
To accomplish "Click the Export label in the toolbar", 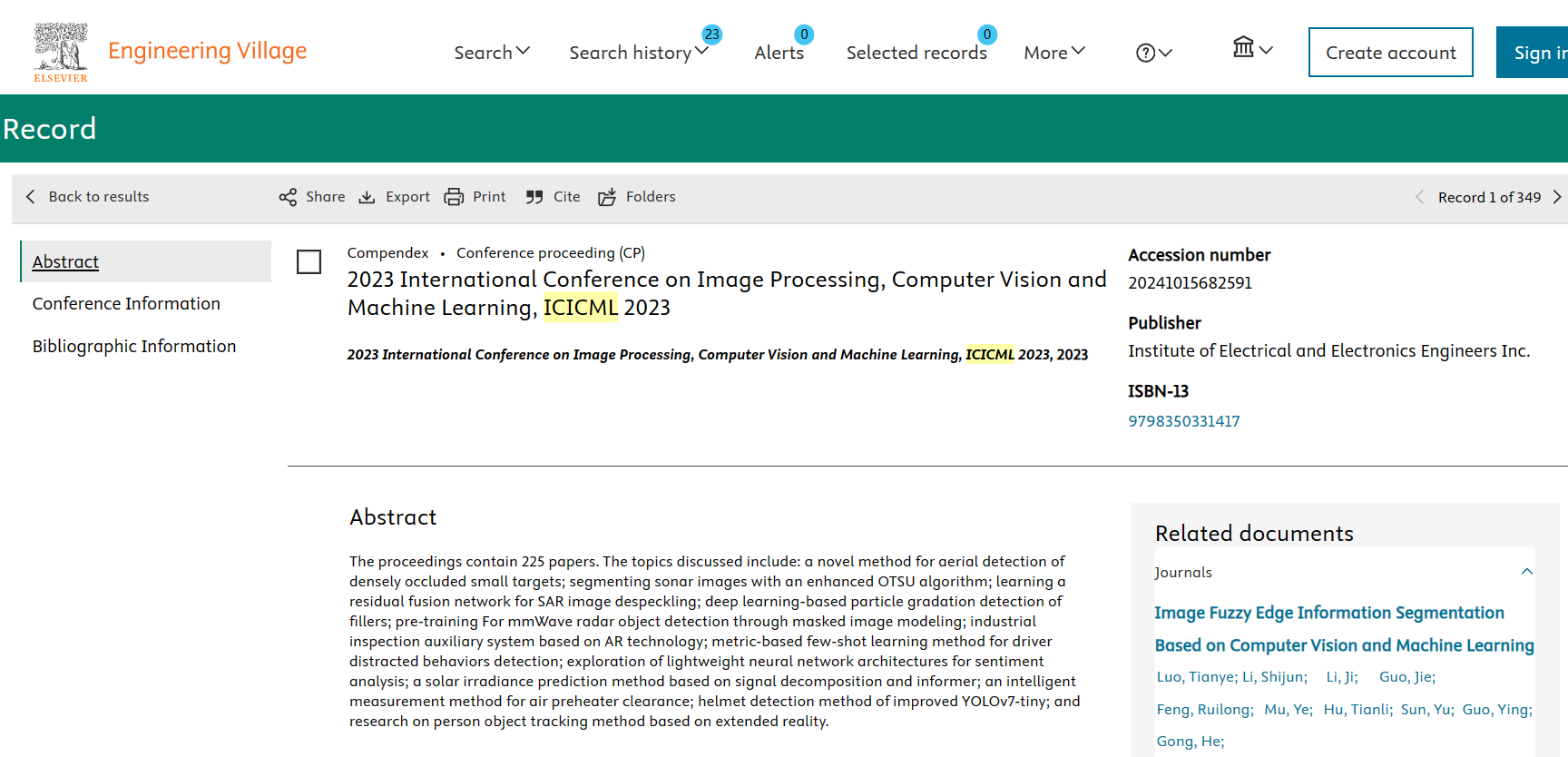I will tap(407, 197).
